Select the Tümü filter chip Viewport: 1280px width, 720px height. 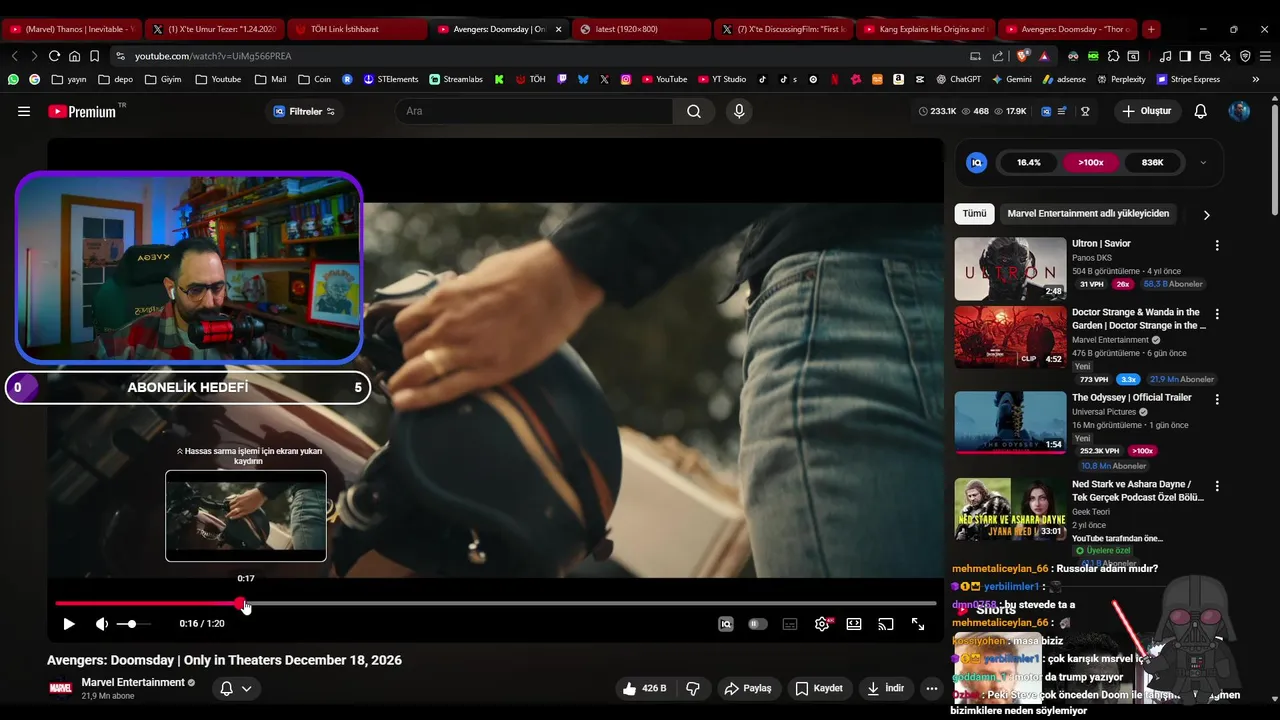click(x=975, y=213)
